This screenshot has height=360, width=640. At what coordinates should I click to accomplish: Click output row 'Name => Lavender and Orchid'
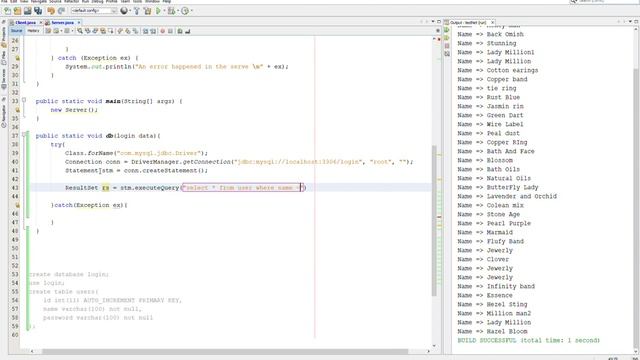pos(507,196)
